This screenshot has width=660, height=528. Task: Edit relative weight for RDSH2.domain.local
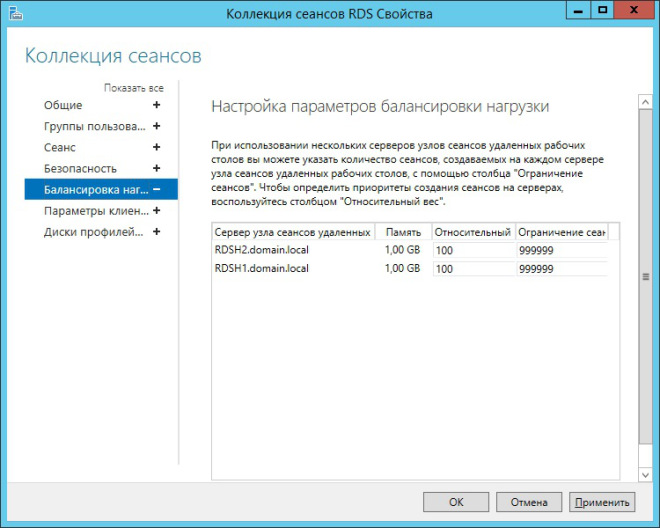coord(472,250)
